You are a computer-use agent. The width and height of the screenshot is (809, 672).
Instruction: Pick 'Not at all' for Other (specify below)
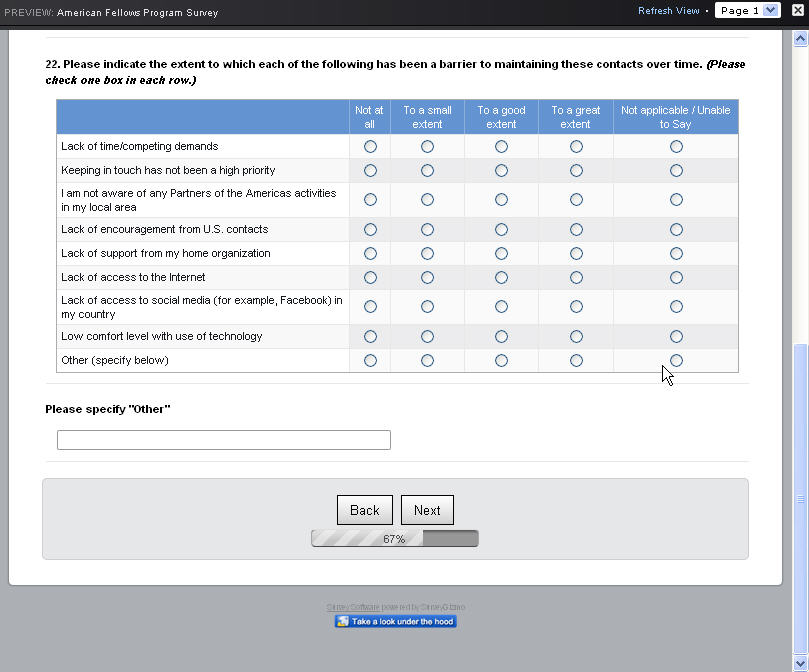(x=370, y=360)
